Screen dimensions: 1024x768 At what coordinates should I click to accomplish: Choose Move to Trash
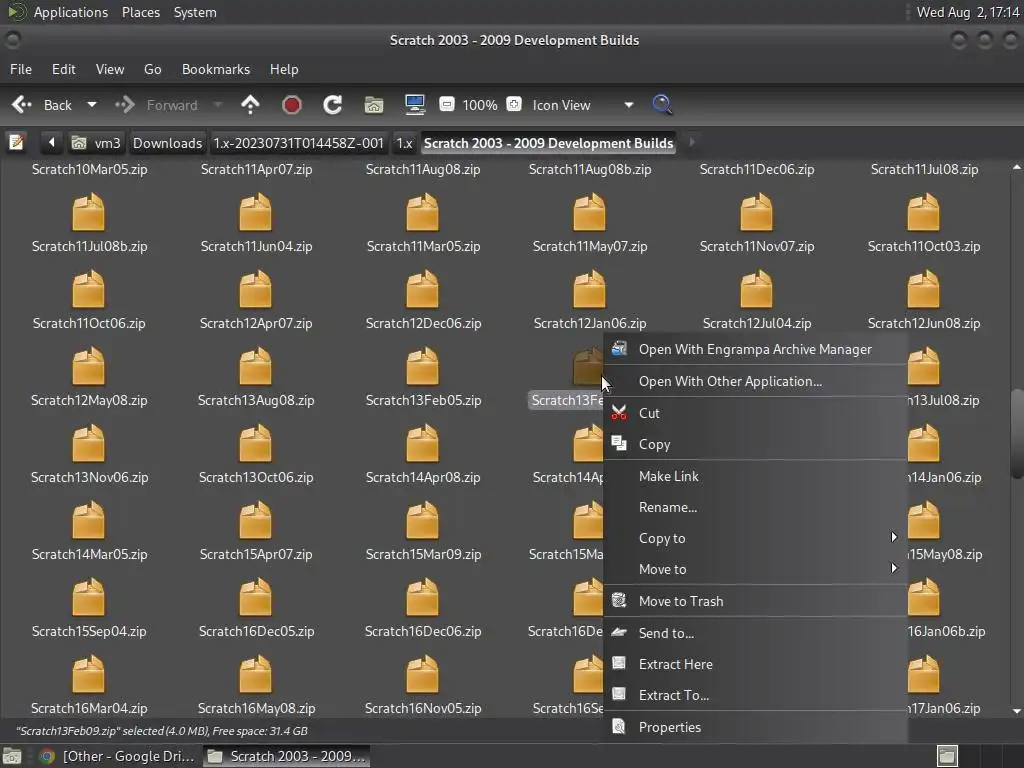coord(756,601)
